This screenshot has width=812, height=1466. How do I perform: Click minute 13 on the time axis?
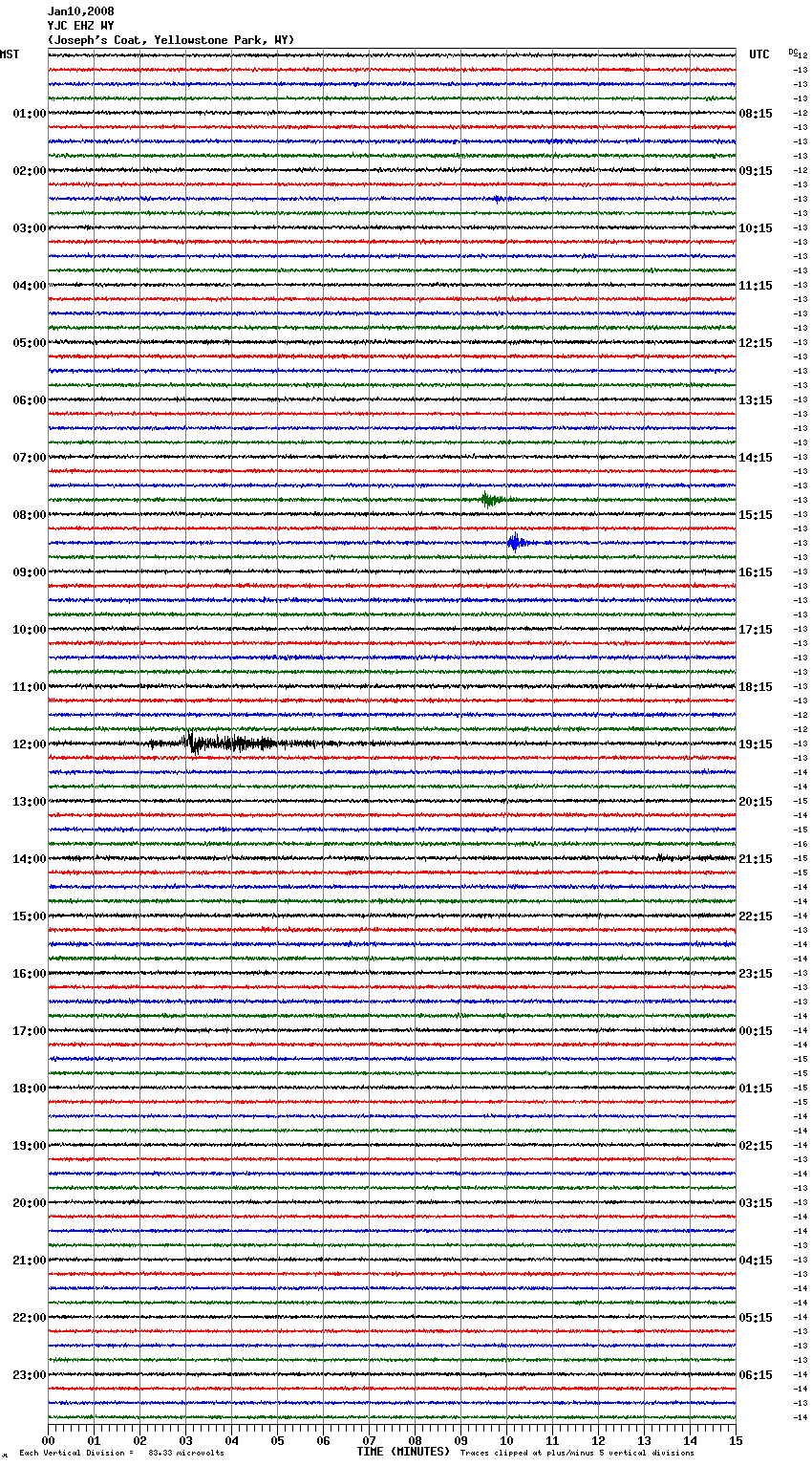coord(644,1440)
